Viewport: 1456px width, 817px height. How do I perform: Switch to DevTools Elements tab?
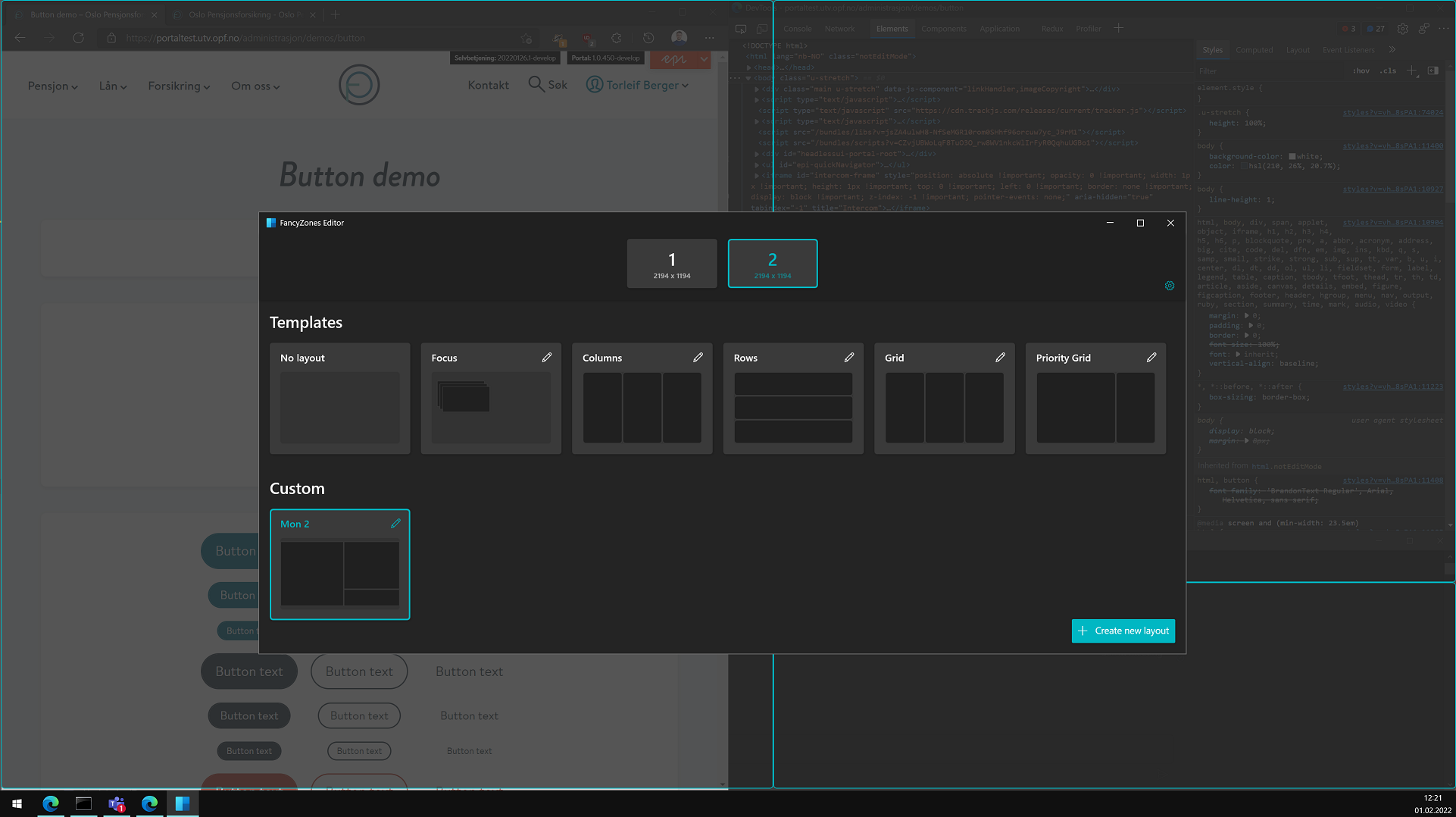click(x=892, y=29)
